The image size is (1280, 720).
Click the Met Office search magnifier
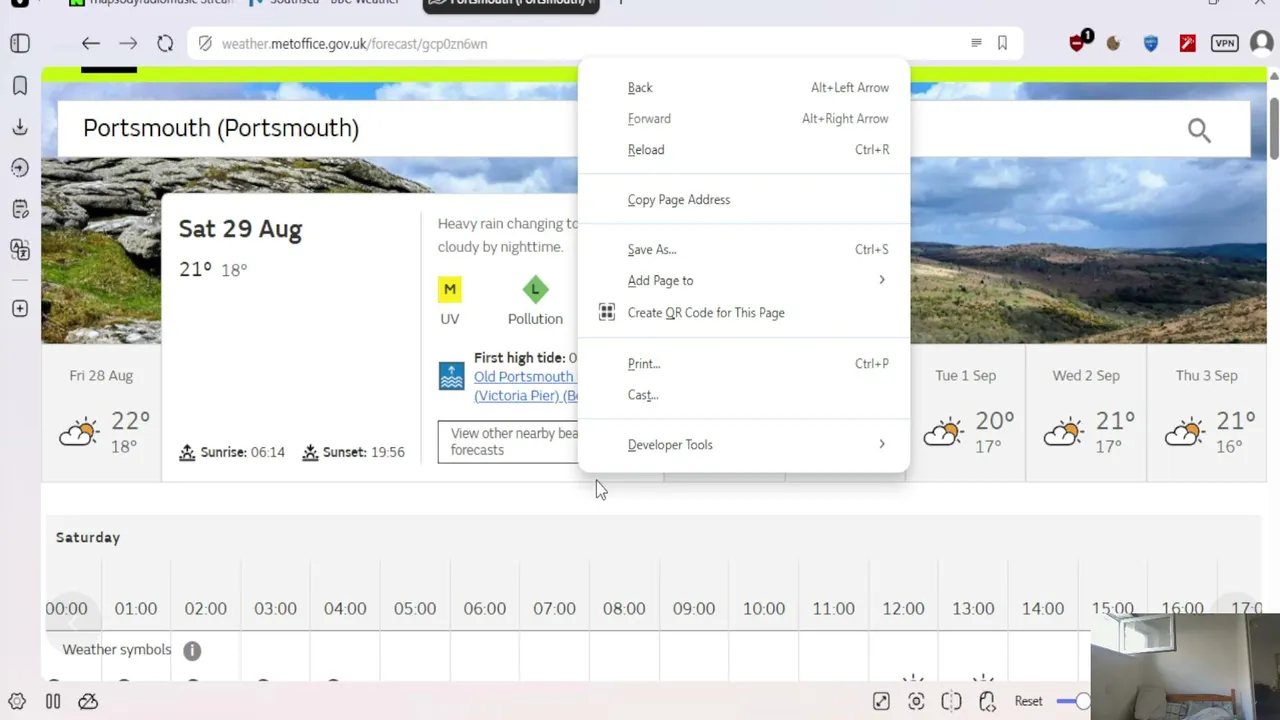[1199, 130]
